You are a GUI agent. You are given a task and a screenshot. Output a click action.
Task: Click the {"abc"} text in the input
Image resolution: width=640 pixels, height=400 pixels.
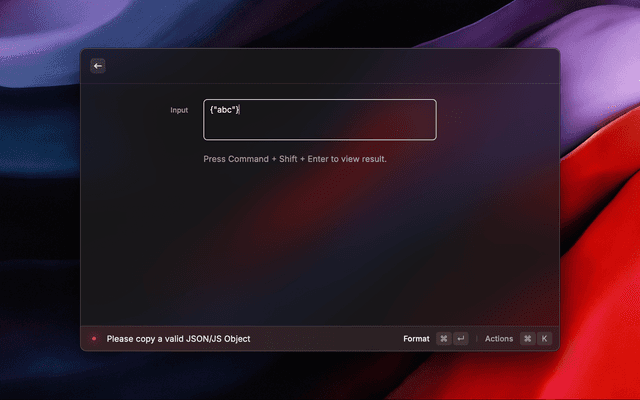tap(222, 110)
